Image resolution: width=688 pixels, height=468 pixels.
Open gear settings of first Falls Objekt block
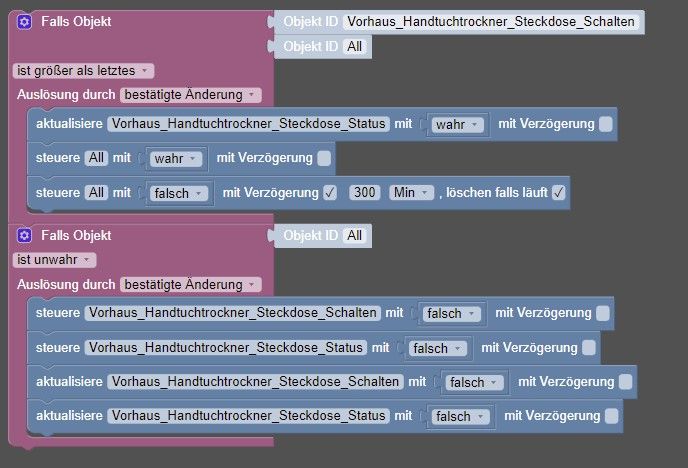[25, 21]
